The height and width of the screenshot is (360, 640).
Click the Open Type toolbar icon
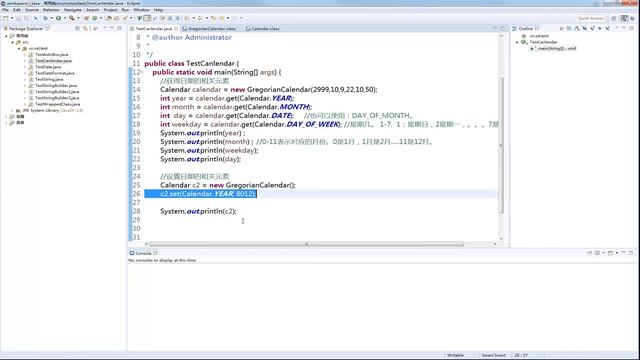click(x=109, y=18)
